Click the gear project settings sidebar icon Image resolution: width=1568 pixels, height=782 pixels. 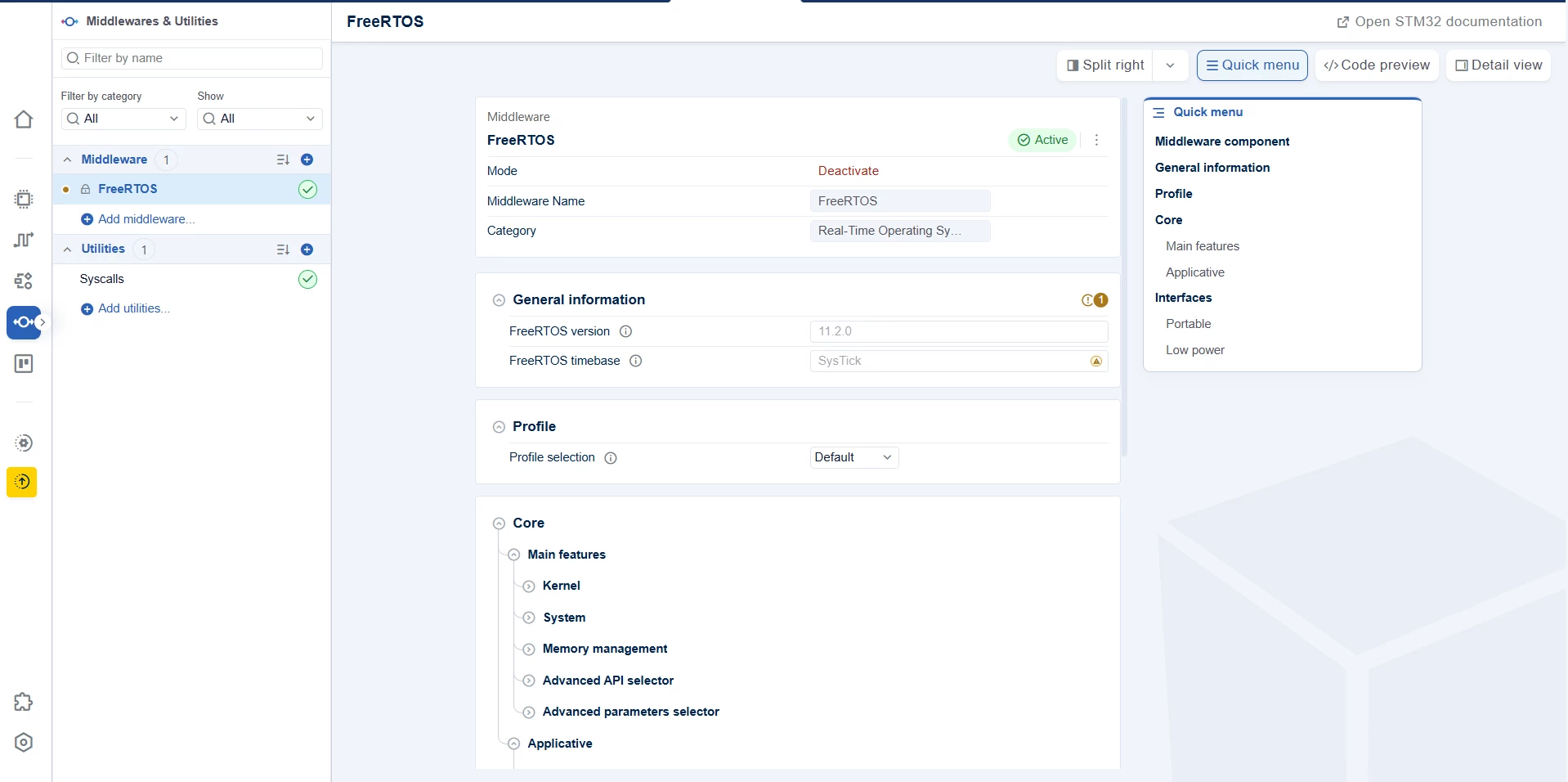click(x=24, y=443)
